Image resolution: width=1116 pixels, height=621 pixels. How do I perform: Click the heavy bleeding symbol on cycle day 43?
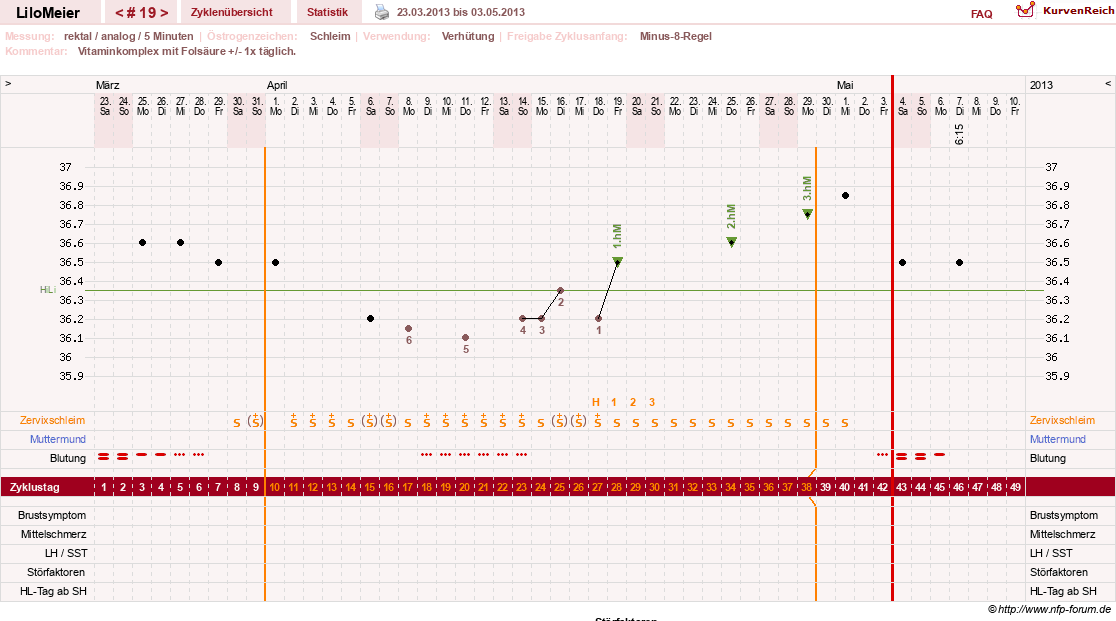(902, 456)
